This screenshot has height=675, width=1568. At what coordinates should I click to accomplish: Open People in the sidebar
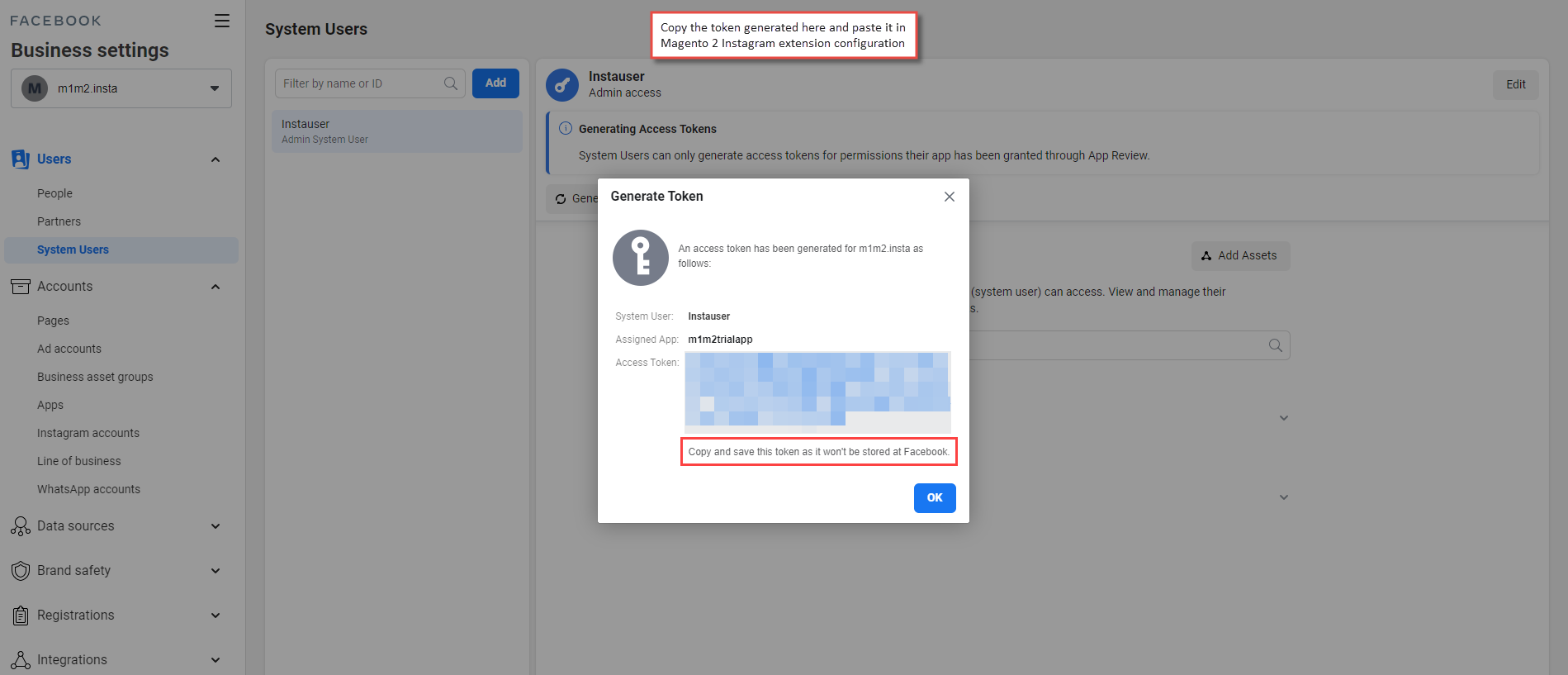(54, 193)
